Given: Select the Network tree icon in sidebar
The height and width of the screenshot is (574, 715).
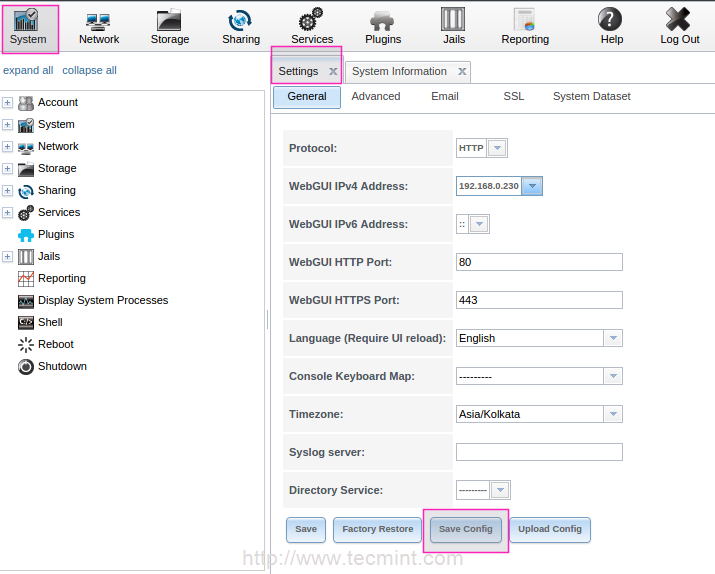Looking at the screenshot, I should (26, 147).
